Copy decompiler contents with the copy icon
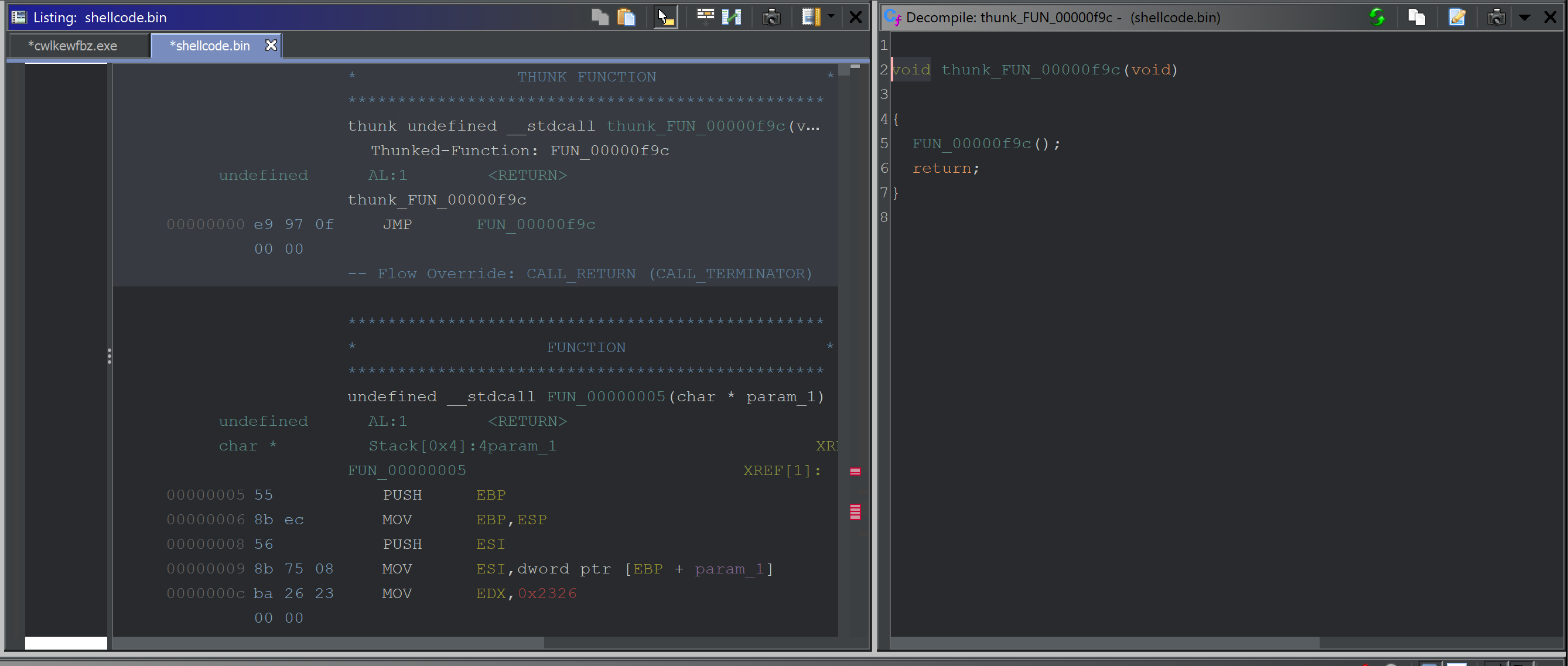The image size is (1568, 666). (1416, 17)
